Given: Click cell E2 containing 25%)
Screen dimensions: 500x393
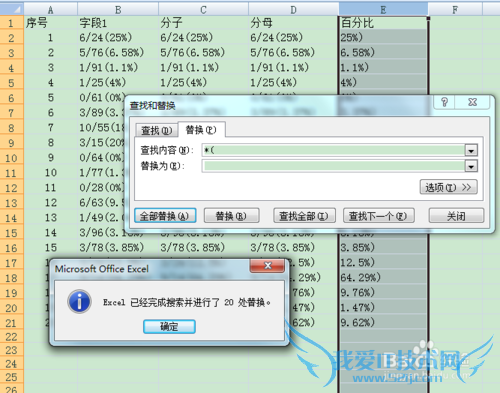Looking at the screenshot, I should tap(383, 37).
